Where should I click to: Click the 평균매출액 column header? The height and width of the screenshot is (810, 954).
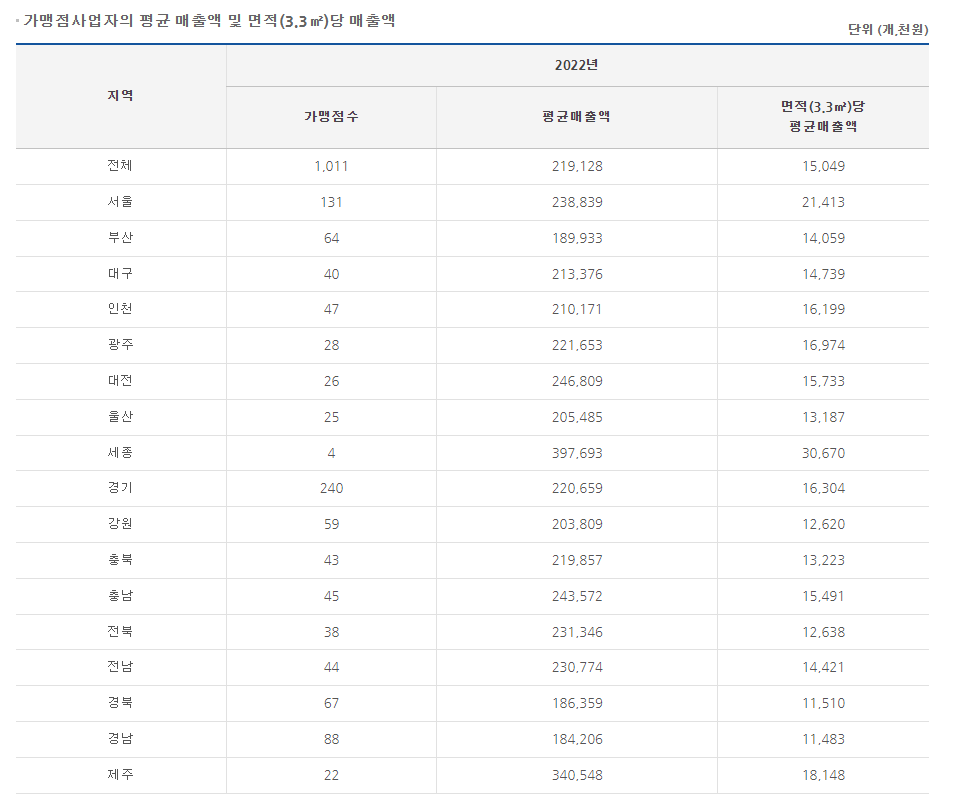[x=576, y=117]
